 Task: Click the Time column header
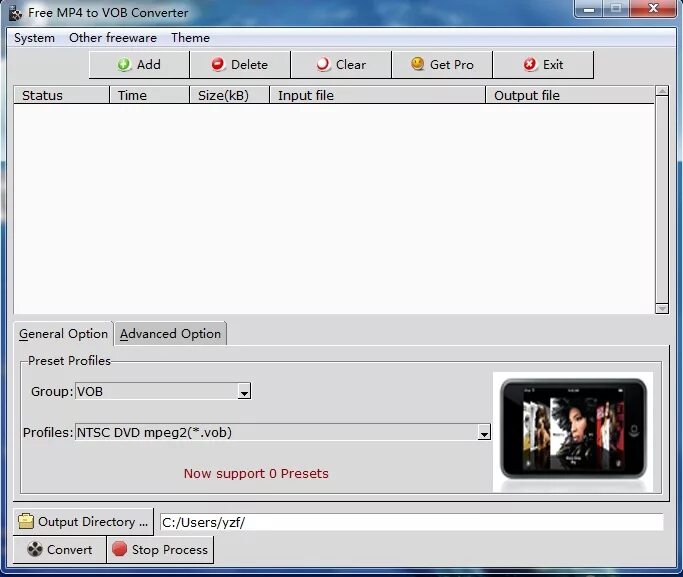[149, 95]
